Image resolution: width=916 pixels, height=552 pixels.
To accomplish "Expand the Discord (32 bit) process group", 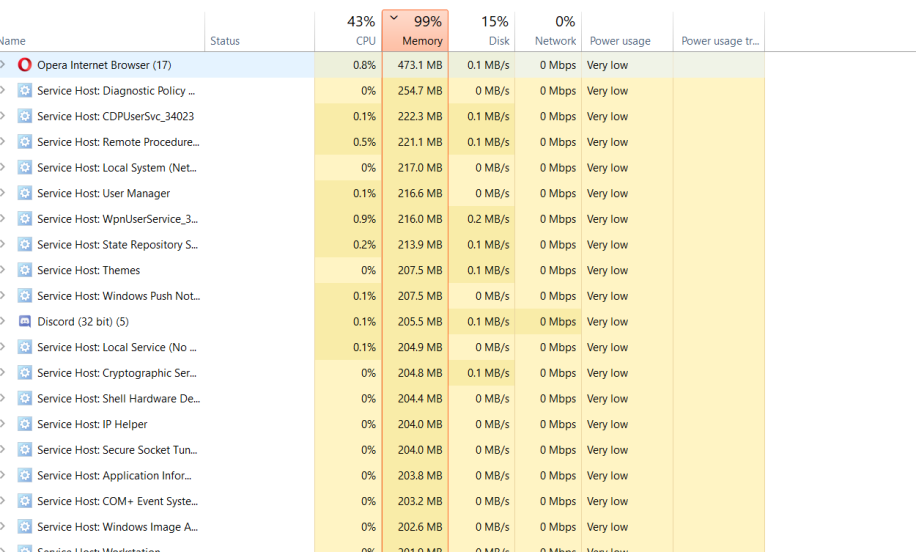I will tap(2, 321).
